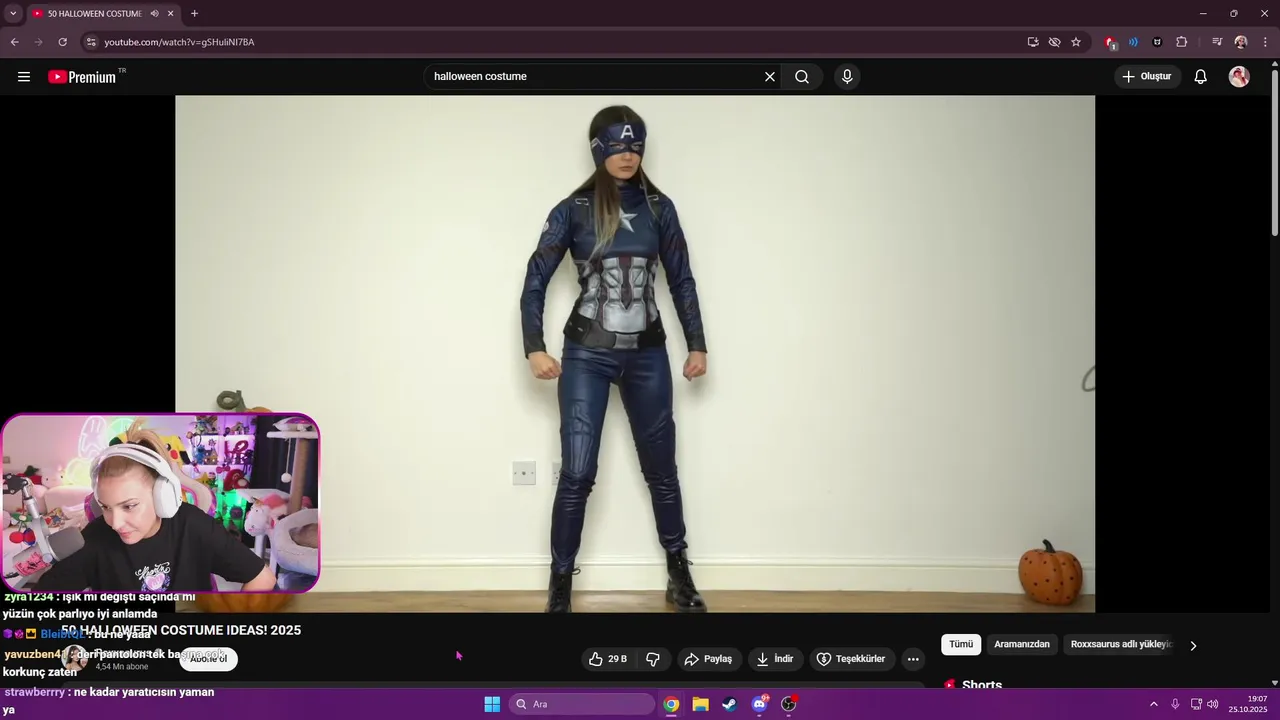Start voice search with the microphone
1280x720 pixels.
tap(847, 77)
